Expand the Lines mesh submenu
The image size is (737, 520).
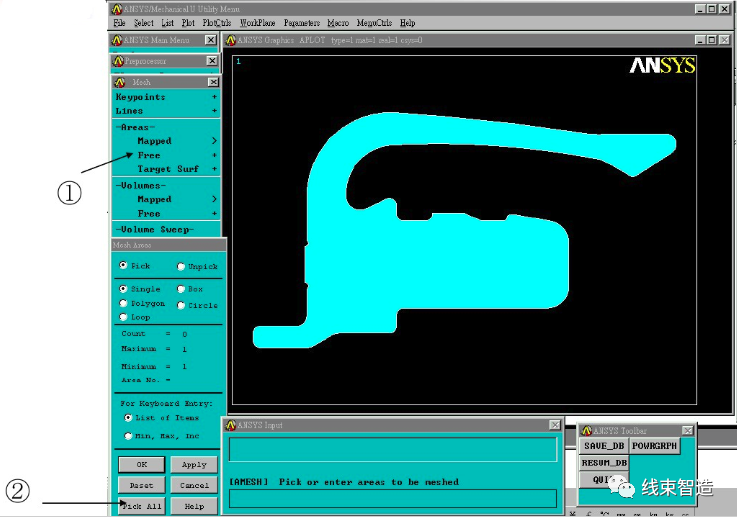[x=166, y=111]
